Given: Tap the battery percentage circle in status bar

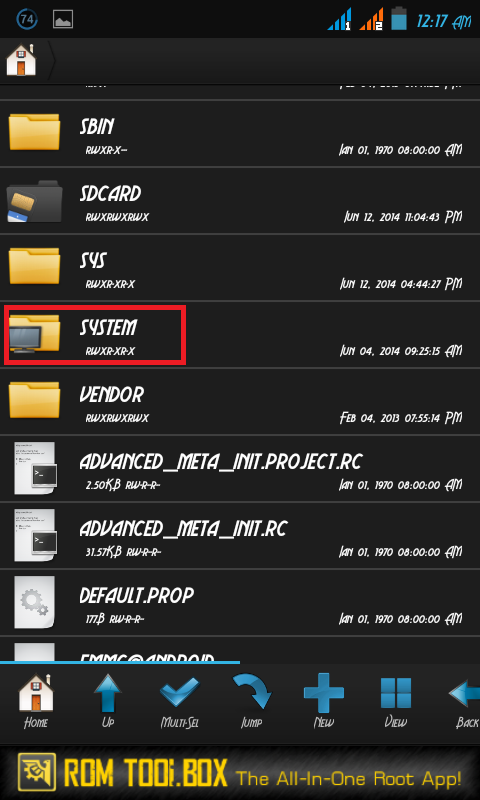Looking at the screenshot, I should click(x=27, y=19).
